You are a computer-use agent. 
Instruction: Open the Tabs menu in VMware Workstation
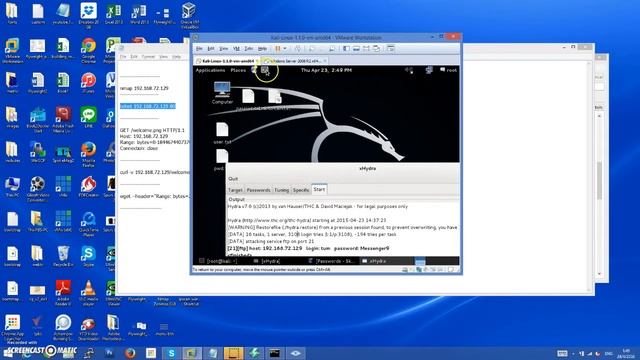click(249, 49)
